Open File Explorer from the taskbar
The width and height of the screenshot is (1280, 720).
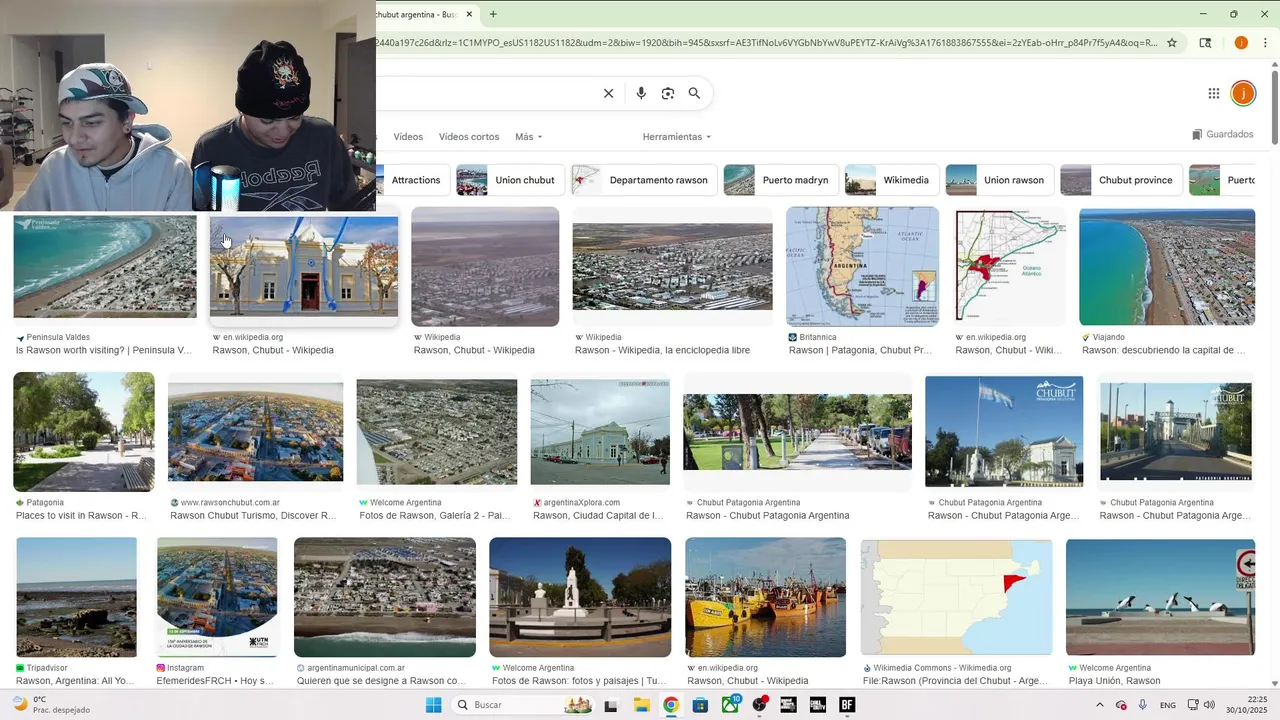641,705
